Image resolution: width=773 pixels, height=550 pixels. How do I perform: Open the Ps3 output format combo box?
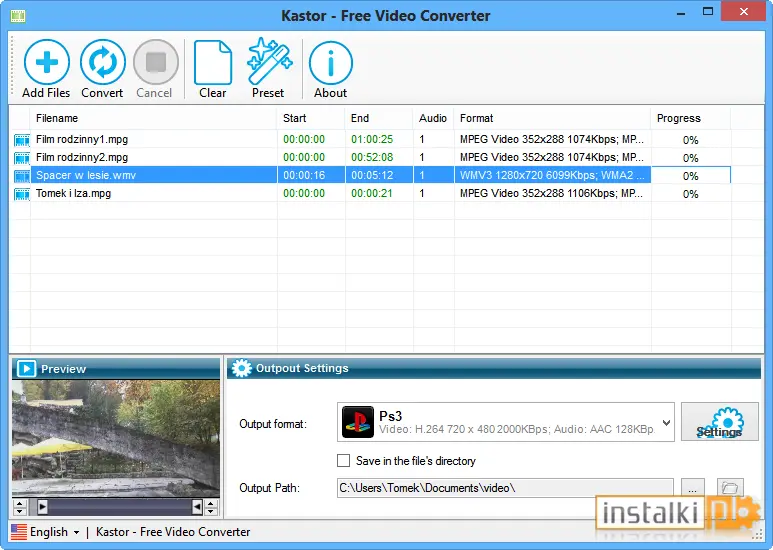click(x=506, y=422)
